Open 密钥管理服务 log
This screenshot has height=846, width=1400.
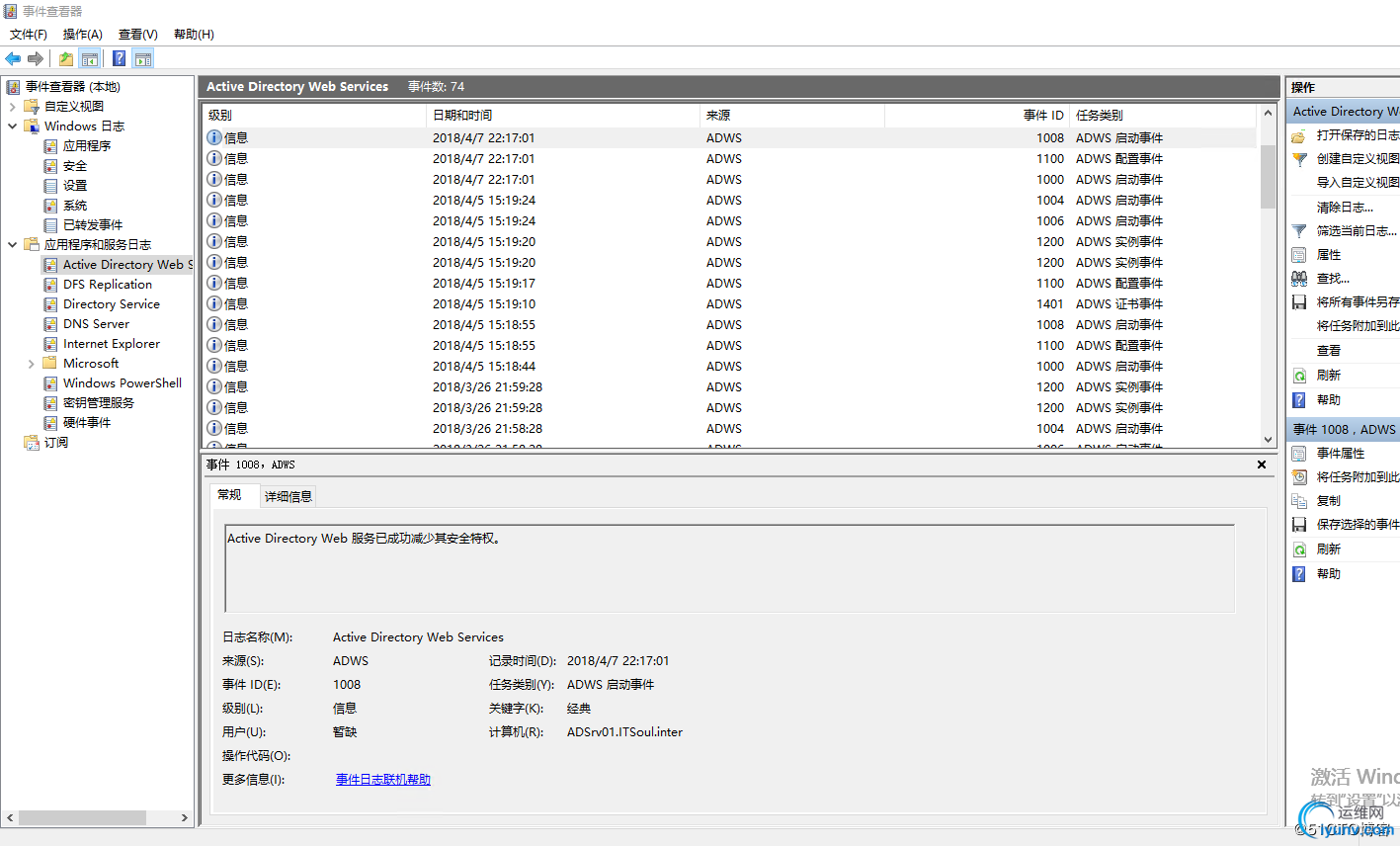(x=99, y=402)
